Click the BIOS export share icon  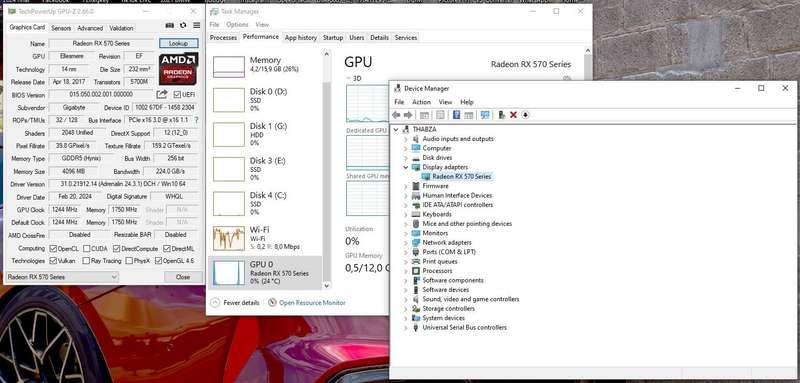(x=162, y=94)
